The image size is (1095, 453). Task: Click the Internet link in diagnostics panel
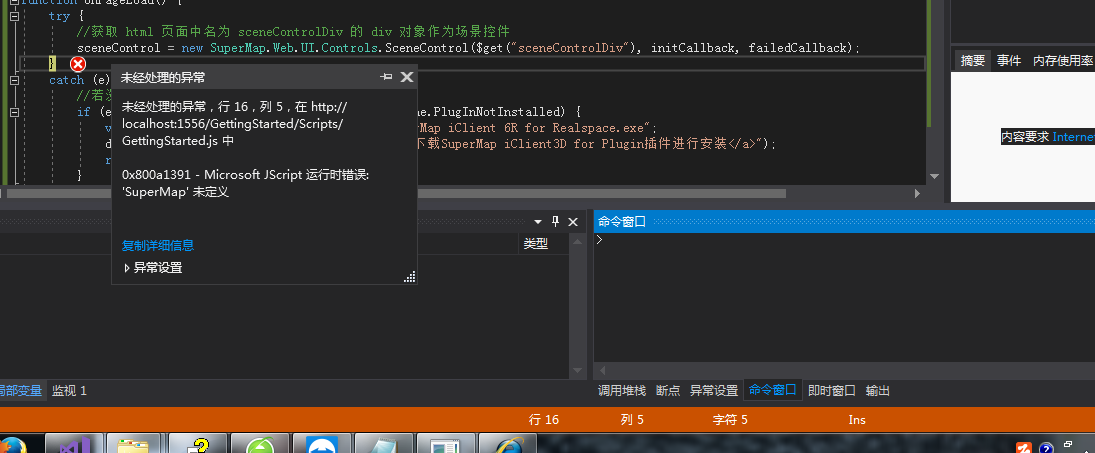pos(1073,137)
